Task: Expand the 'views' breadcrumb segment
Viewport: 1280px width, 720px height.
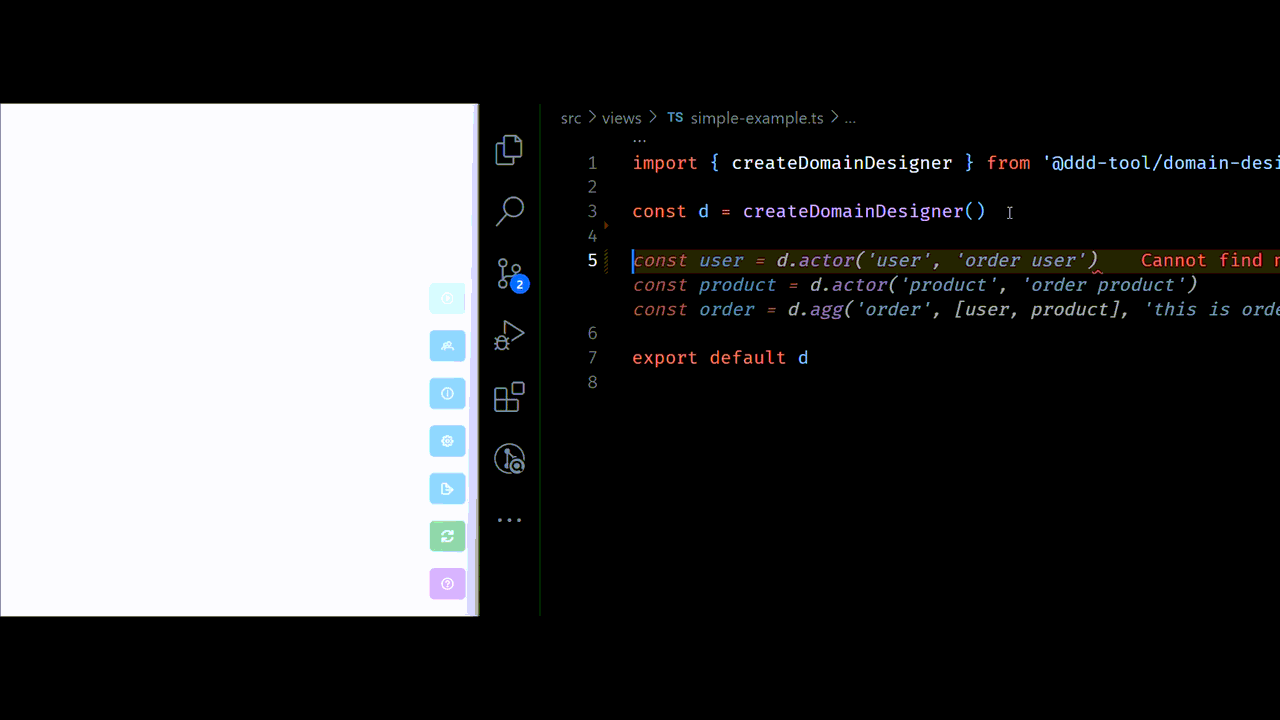Action: (x=621, y=118)
